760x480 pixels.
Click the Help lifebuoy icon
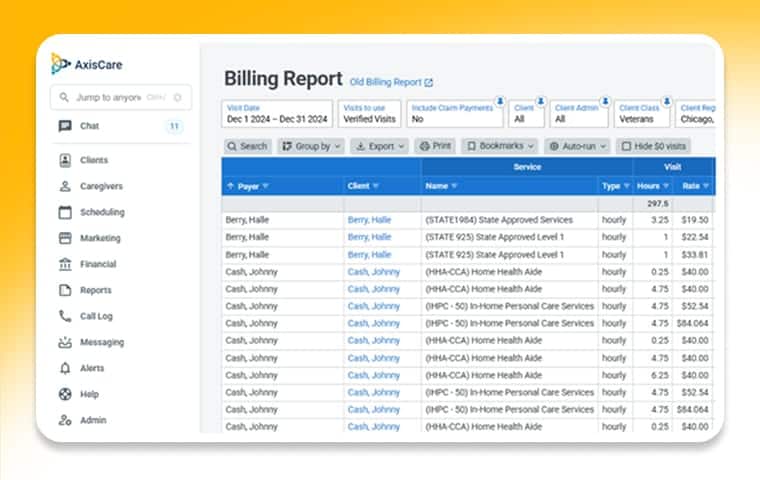pyautogui.click(x=65, y=394)
